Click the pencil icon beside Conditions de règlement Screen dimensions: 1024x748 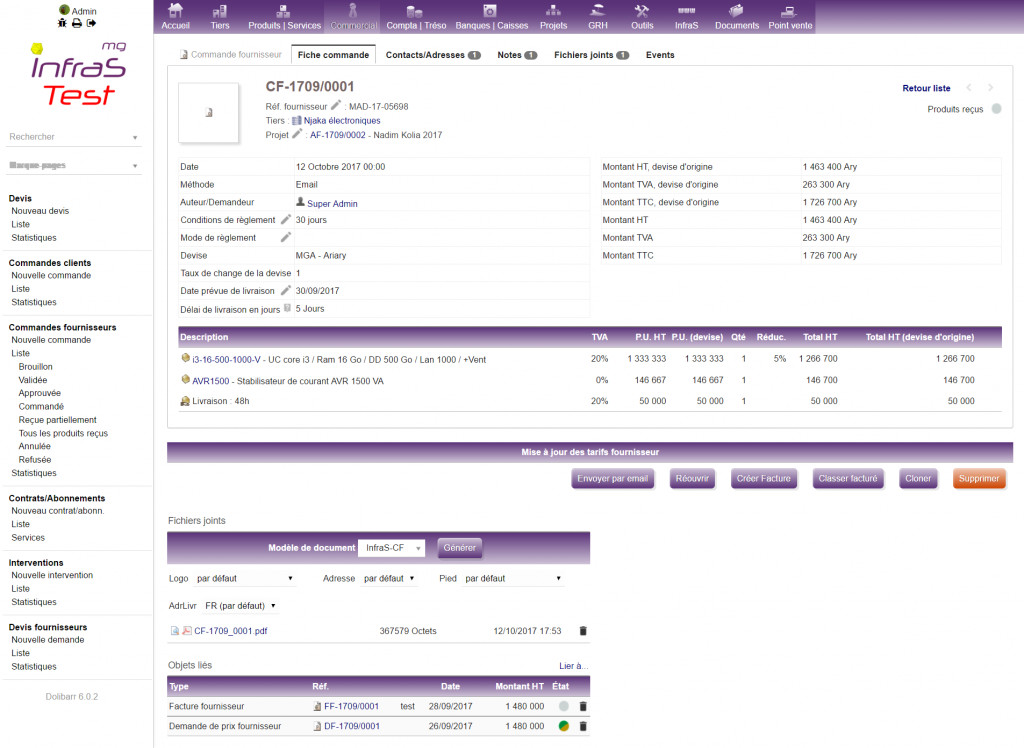(x=285, y=220)
